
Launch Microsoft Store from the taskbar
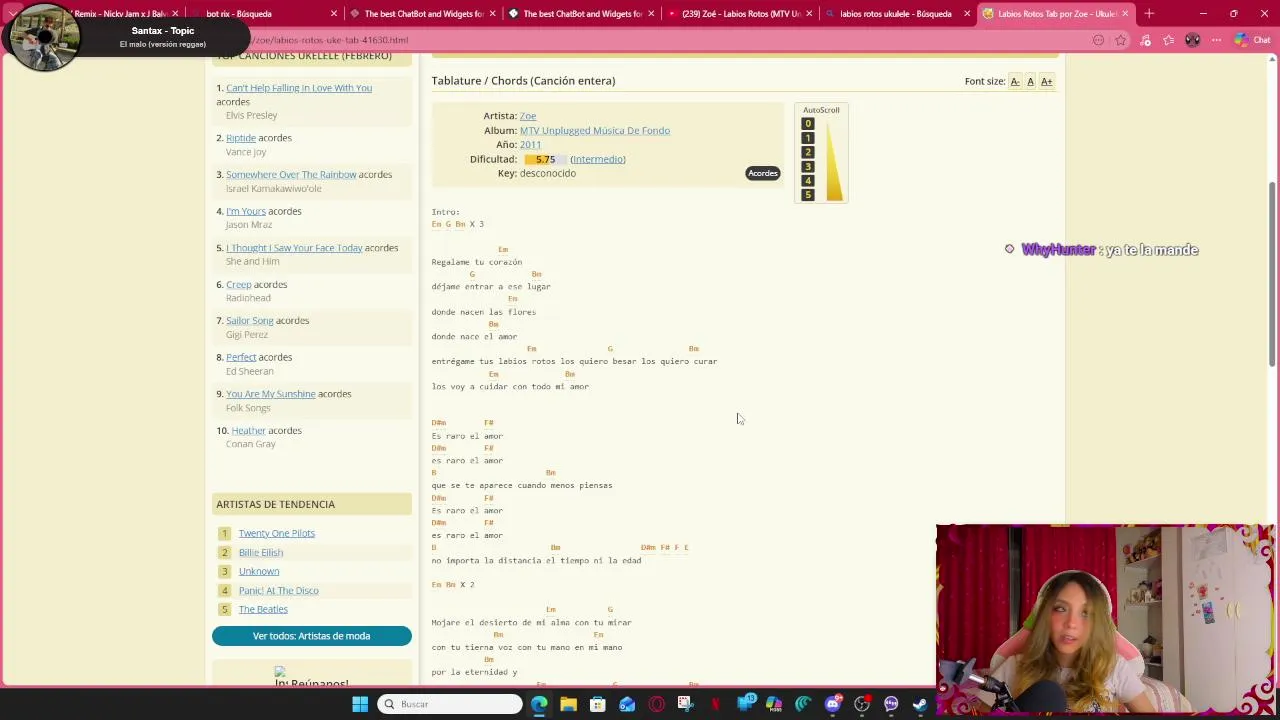[x=598, y=704]
